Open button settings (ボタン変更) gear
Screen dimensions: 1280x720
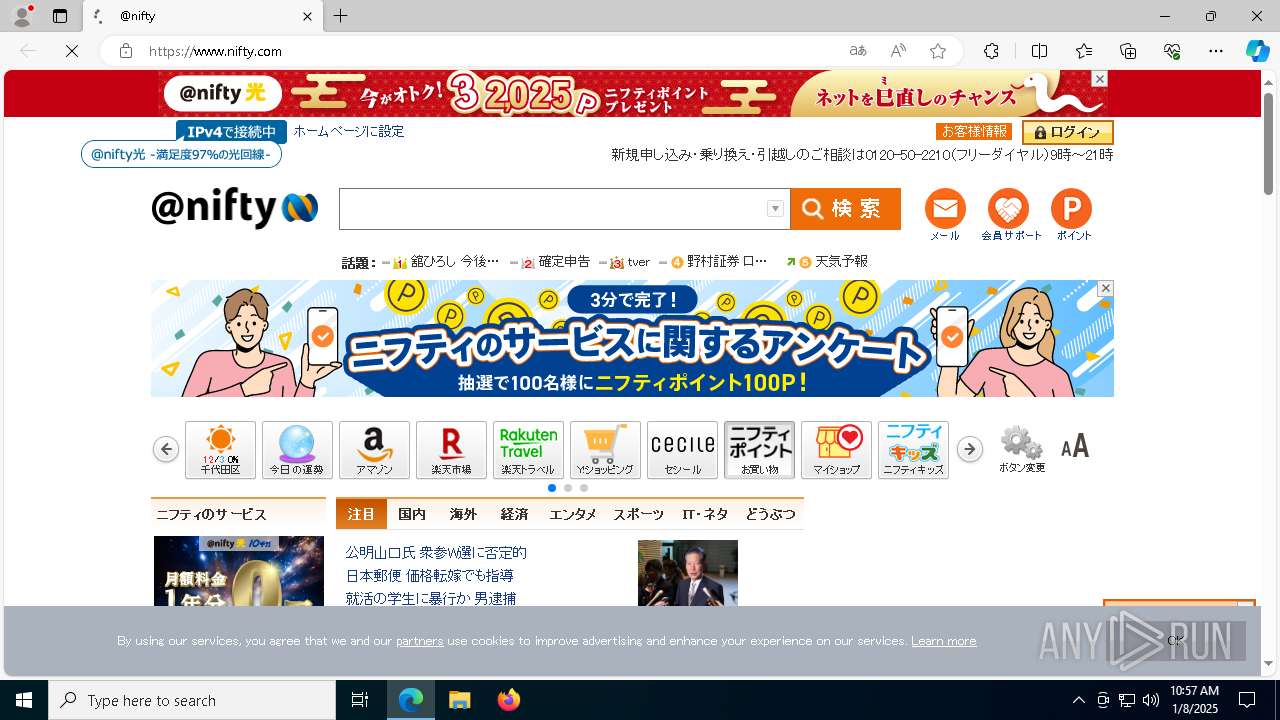1022,449
